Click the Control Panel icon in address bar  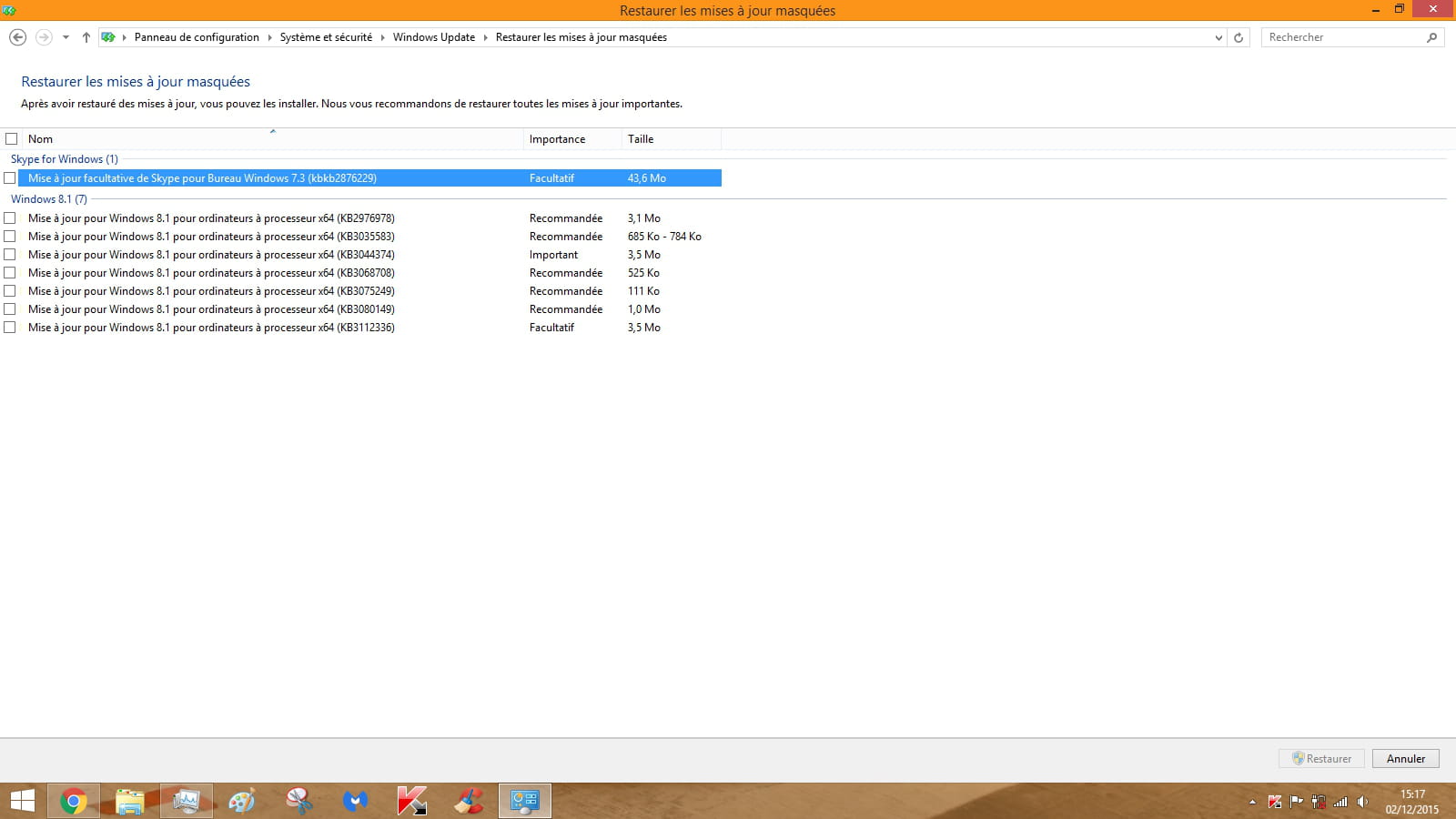108,37
